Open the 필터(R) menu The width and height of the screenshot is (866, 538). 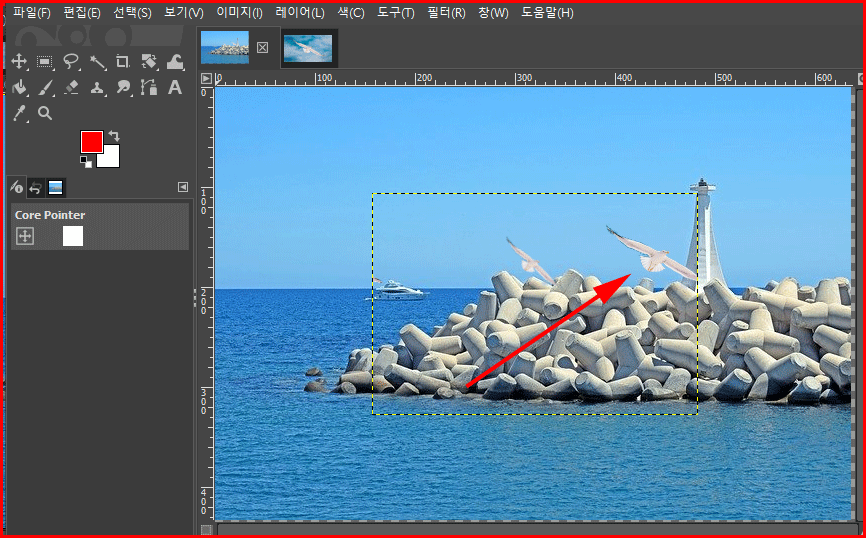point(446,13)
